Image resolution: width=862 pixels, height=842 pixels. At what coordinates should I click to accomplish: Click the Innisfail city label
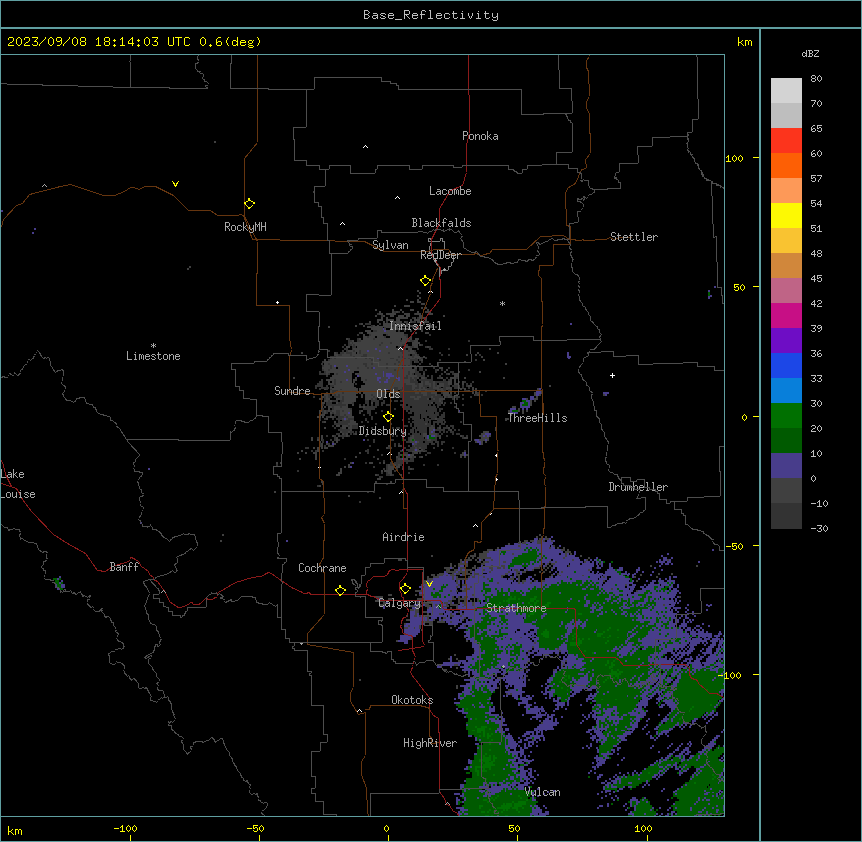tap(415, 326)
